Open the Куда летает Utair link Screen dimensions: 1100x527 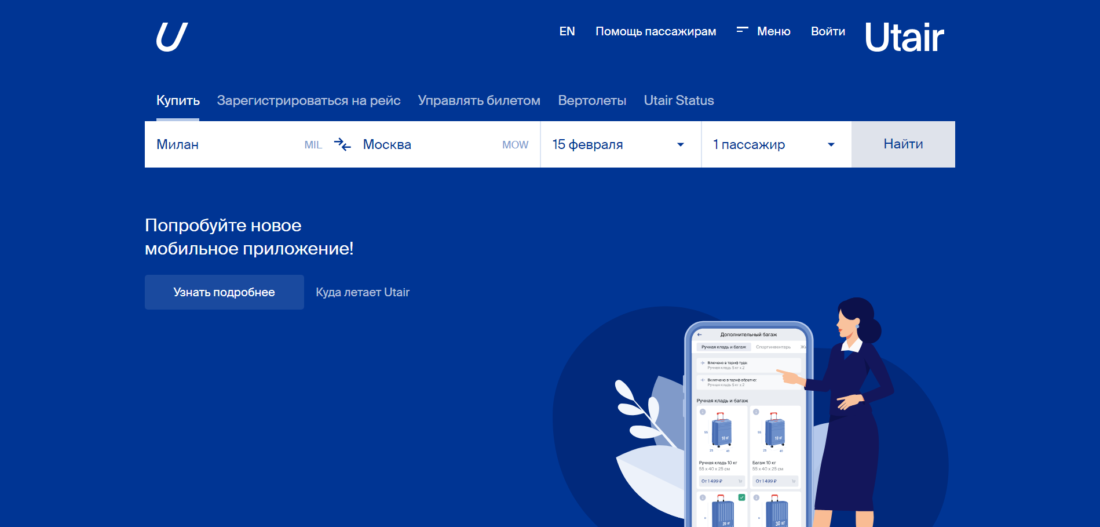tap(362, 292)
